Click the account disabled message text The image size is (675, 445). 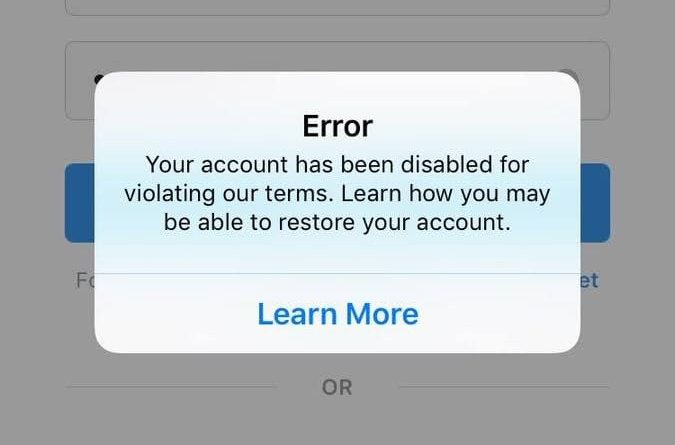click(x=338, y=193)
